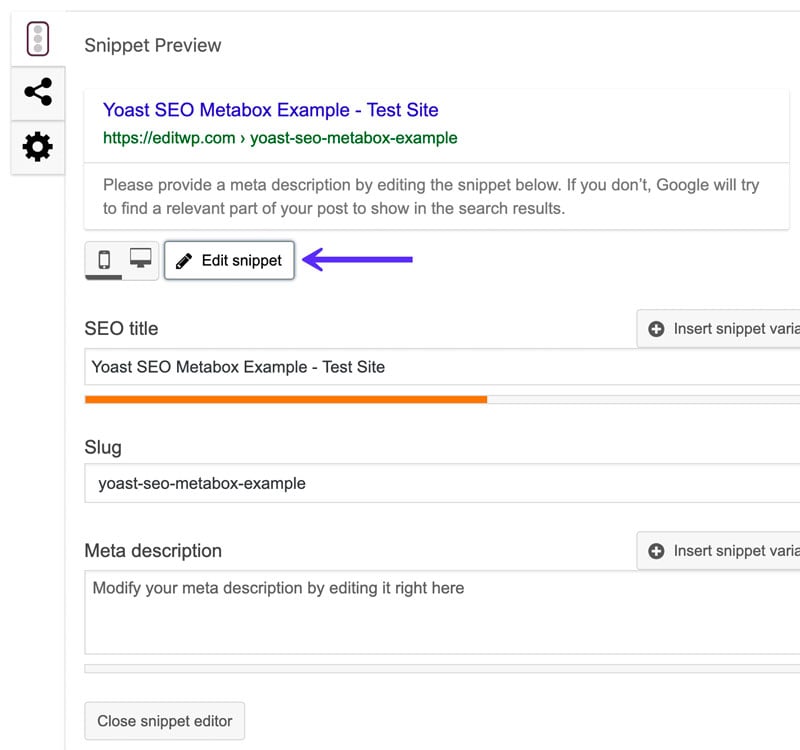Open the Advanced settings gear tab
This screenshot has height=750, width=800.
[x=38, y=147]
